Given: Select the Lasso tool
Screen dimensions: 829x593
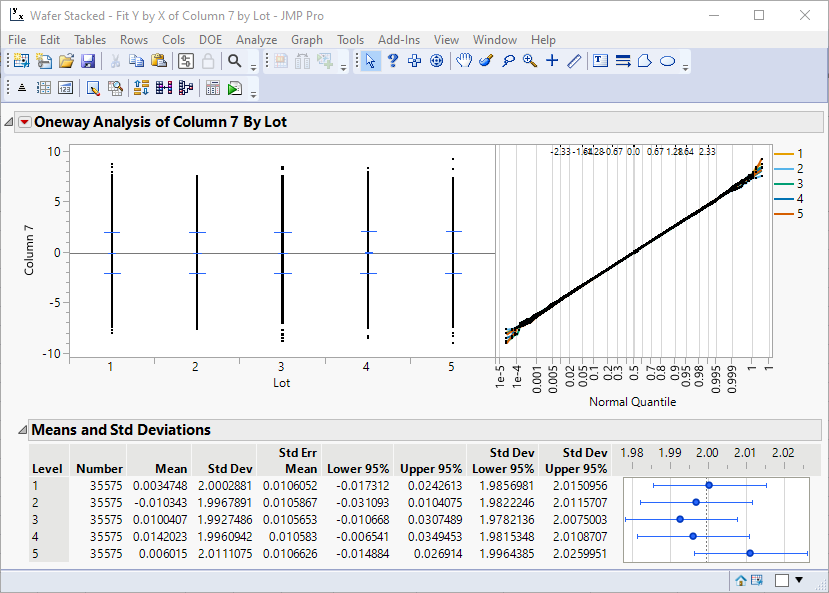Looking at the screenshot, I should [x=507, y=62].
